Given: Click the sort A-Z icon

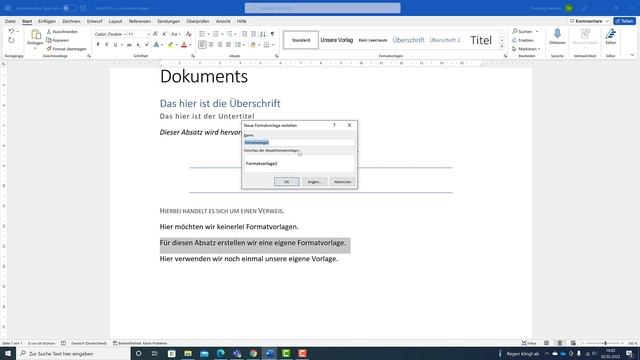Looking at the screenshot, I should click(263, 34).
